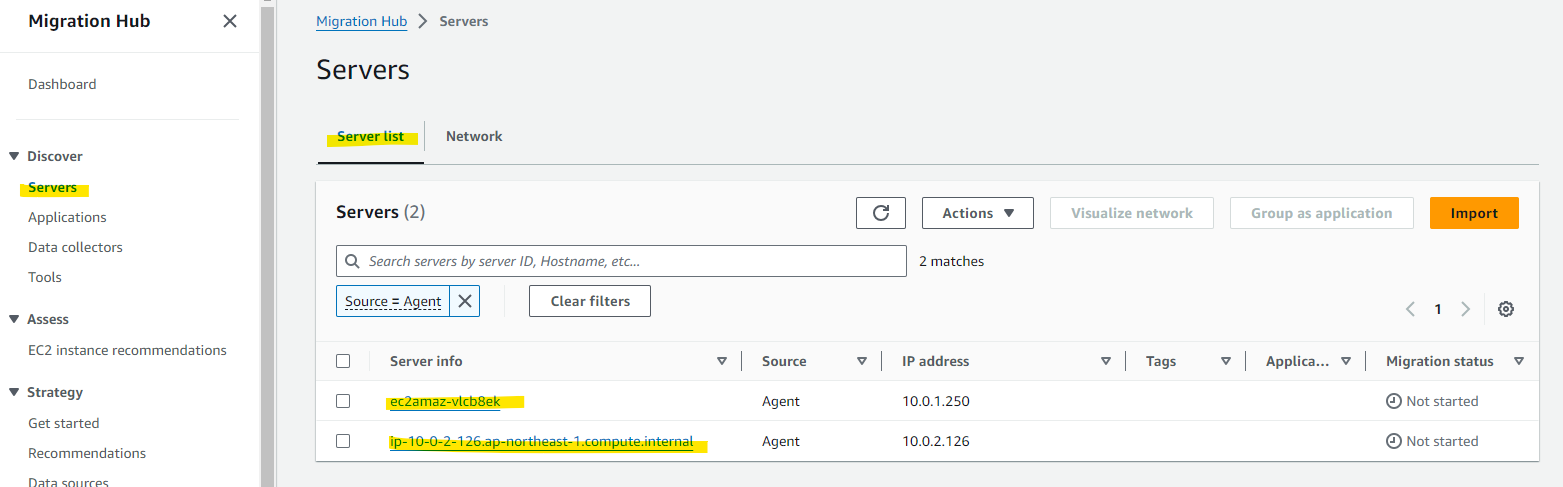Open Migration Hub breadcrumb link

(361, 21)
